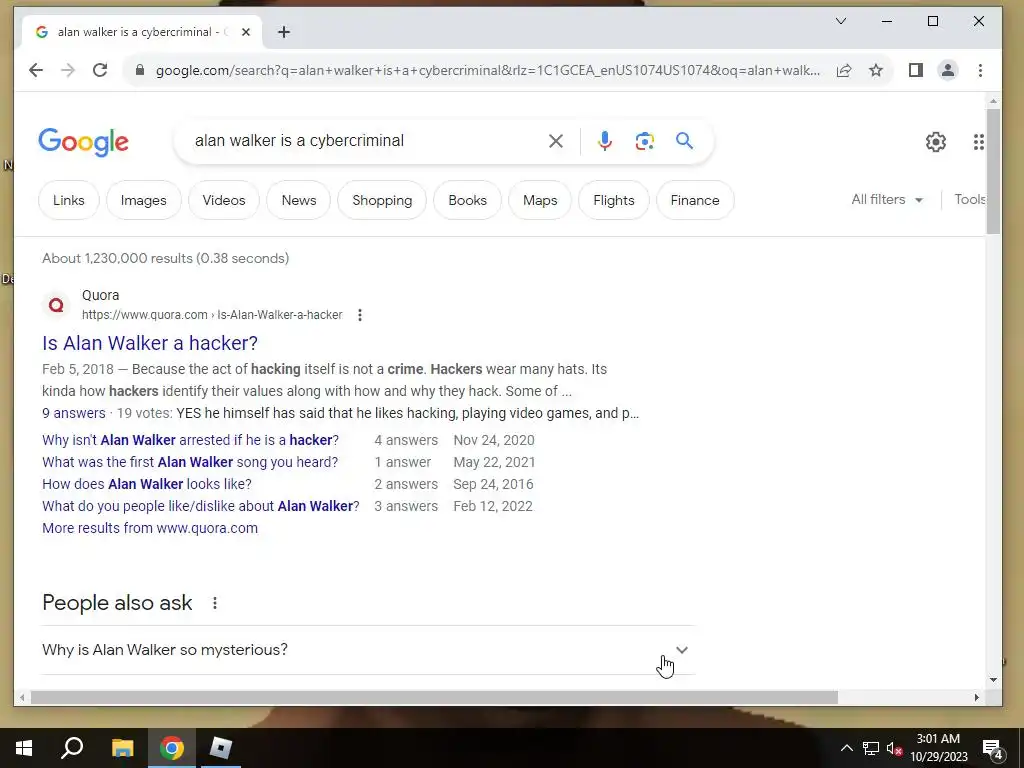
Task: Filter results by Links
Action: pyautogui.click(x=69, y=200)
